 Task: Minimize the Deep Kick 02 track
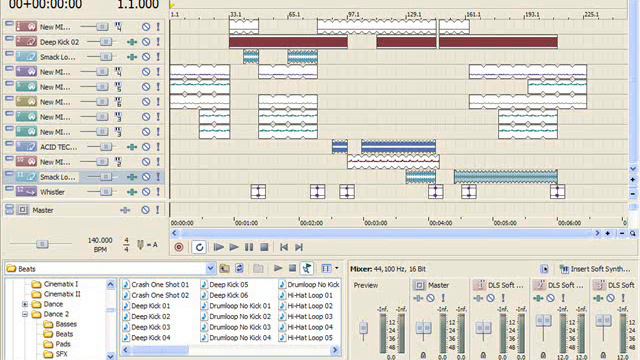(x=9, y=39)
